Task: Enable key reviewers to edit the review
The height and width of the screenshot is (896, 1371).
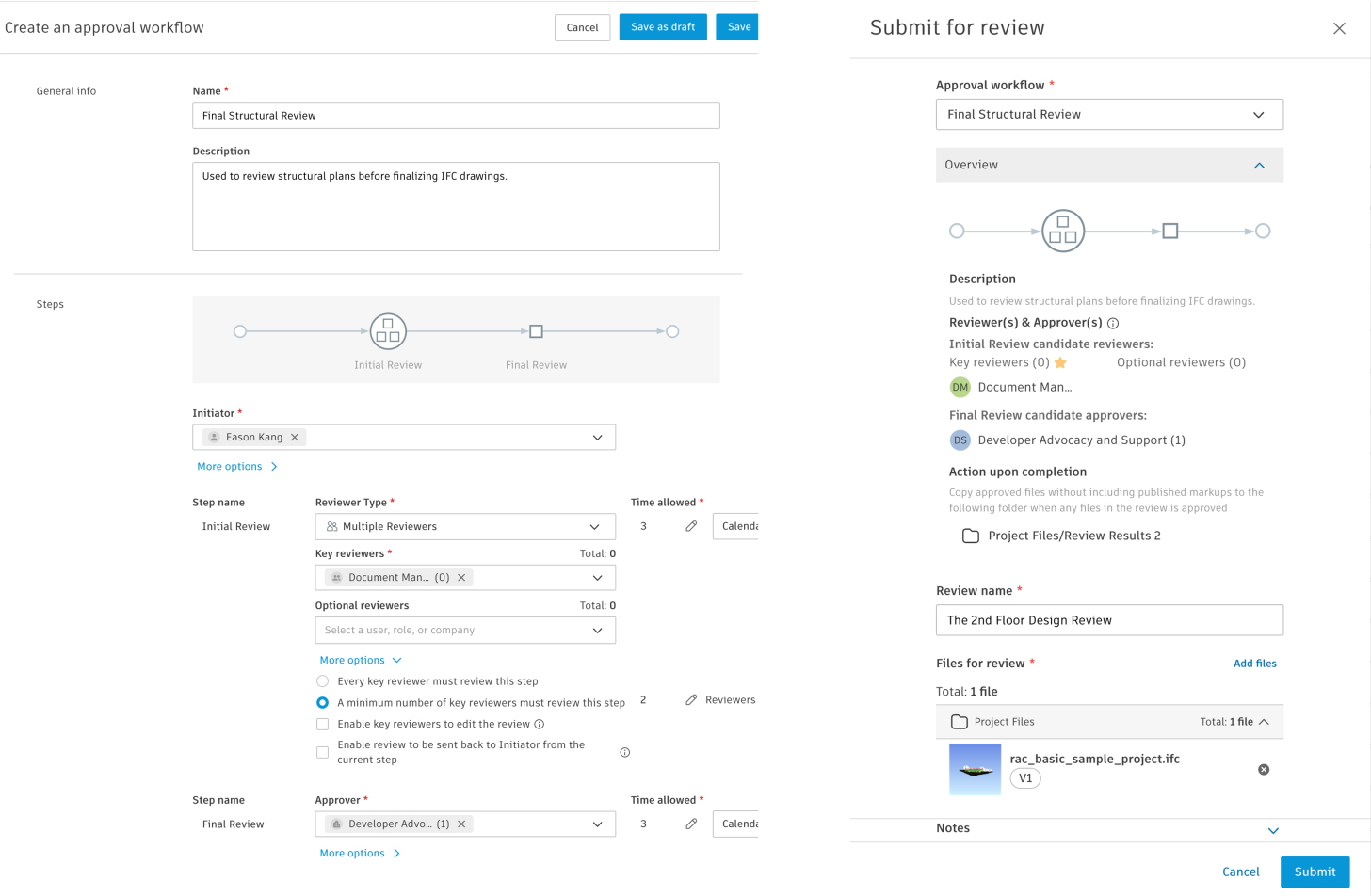Action: point(322,725)
